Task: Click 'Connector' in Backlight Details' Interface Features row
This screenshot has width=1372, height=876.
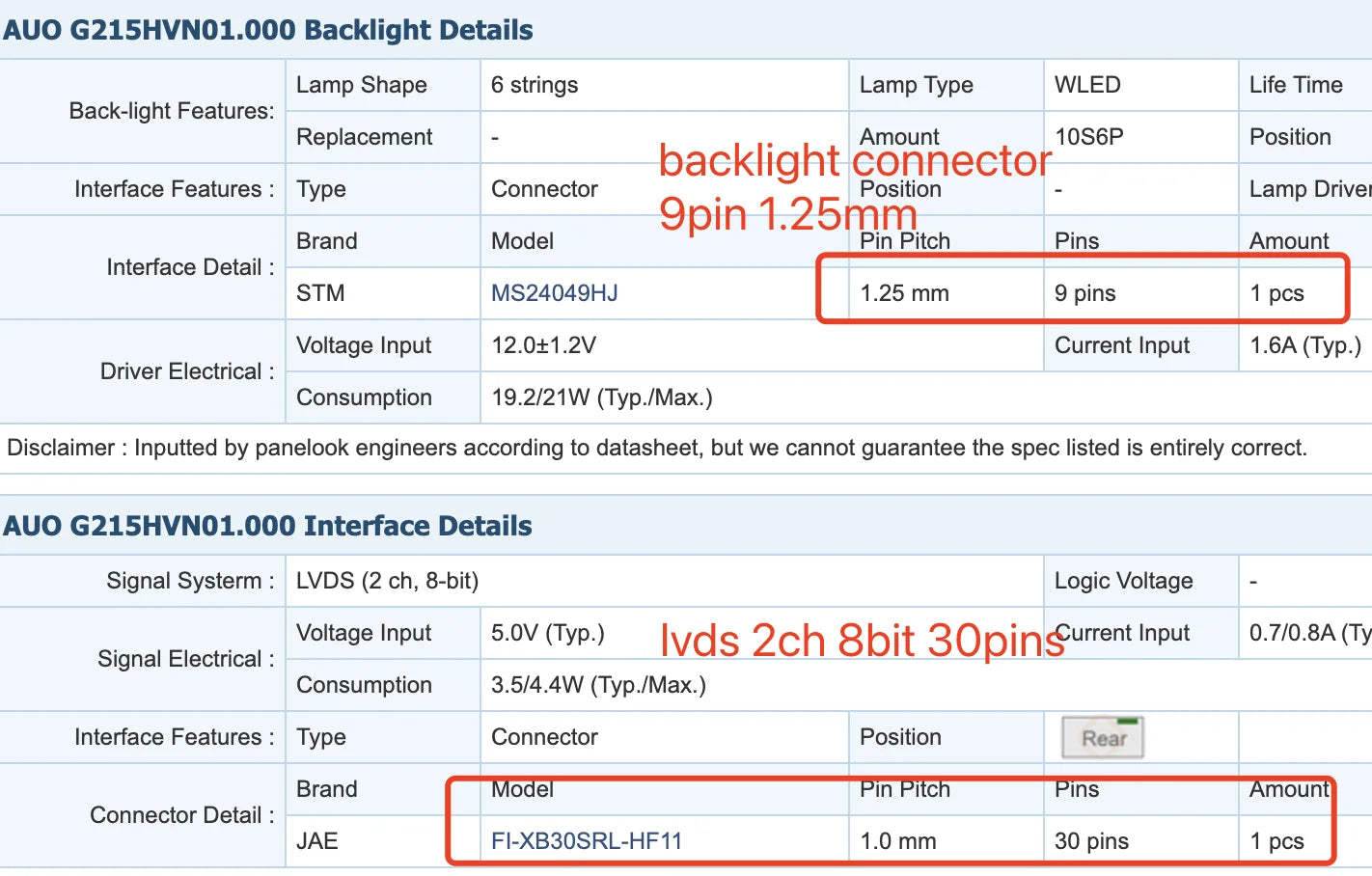Action: tap(544, 189)
